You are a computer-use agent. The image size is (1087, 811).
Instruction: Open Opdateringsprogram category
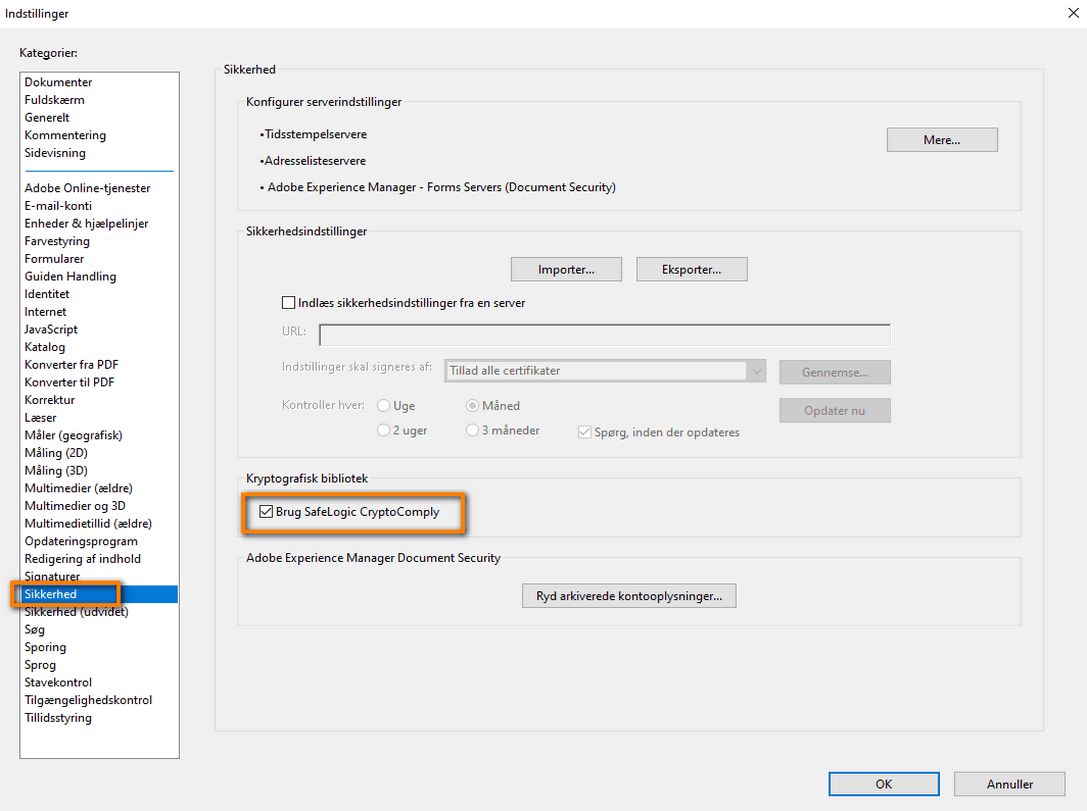pos(80,541)
